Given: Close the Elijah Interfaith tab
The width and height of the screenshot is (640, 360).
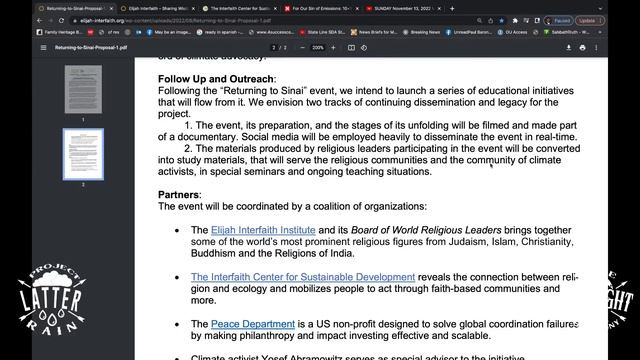Looking at the screenshot, I should point(193,9).
